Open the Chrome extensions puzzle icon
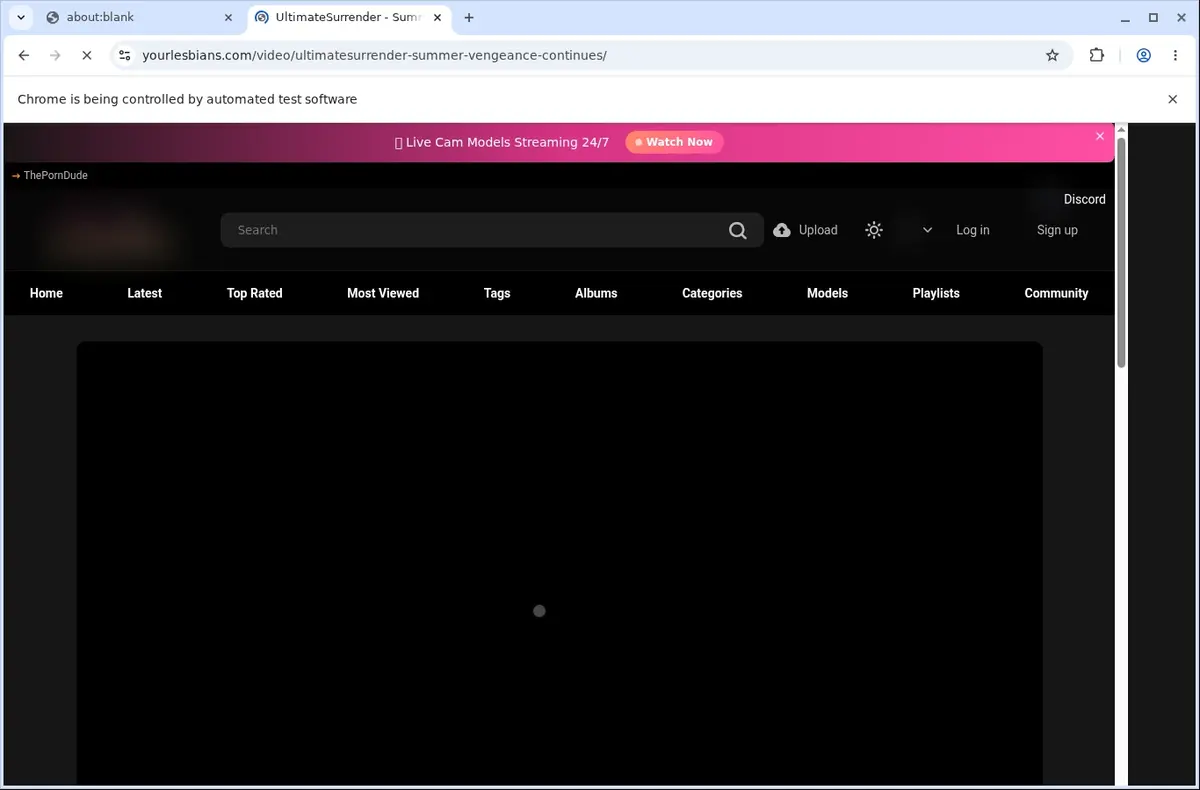The image size is (1200, 790). tap(1097, 55)
